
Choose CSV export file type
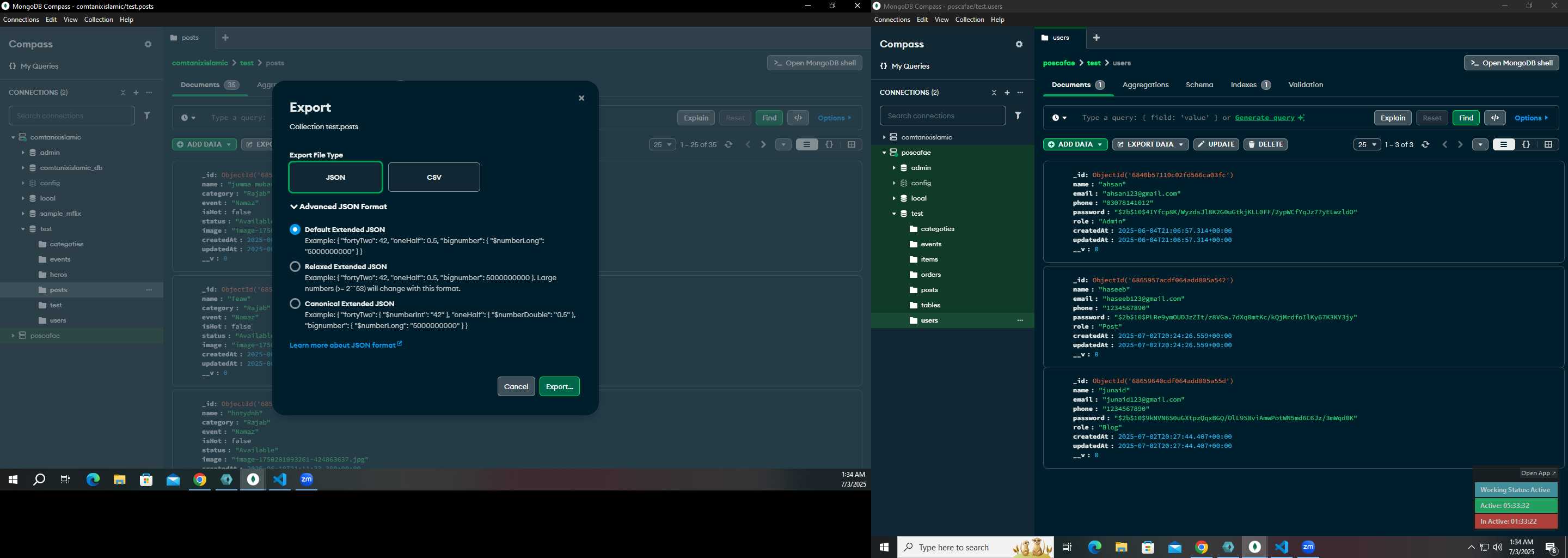click(x=434, y=177)
